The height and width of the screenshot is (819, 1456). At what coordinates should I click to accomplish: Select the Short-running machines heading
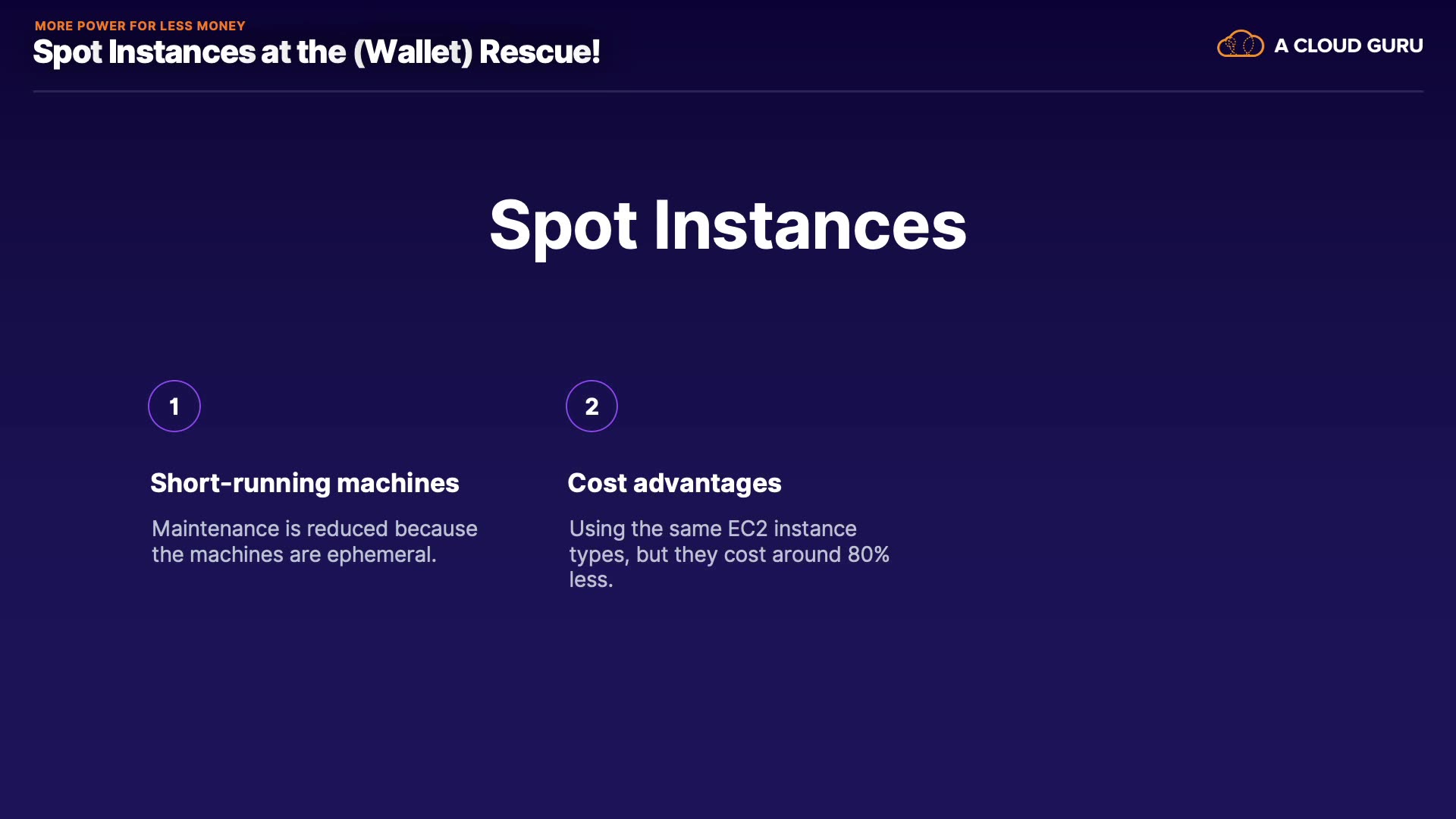(x=305, y=483)
